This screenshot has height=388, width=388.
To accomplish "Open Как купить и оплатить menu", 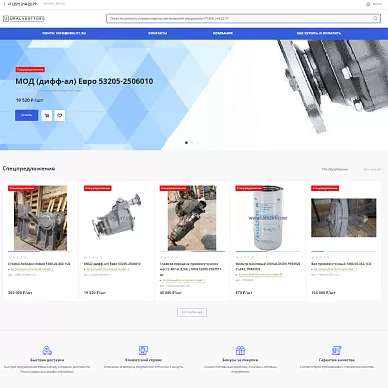I will 319,33.
